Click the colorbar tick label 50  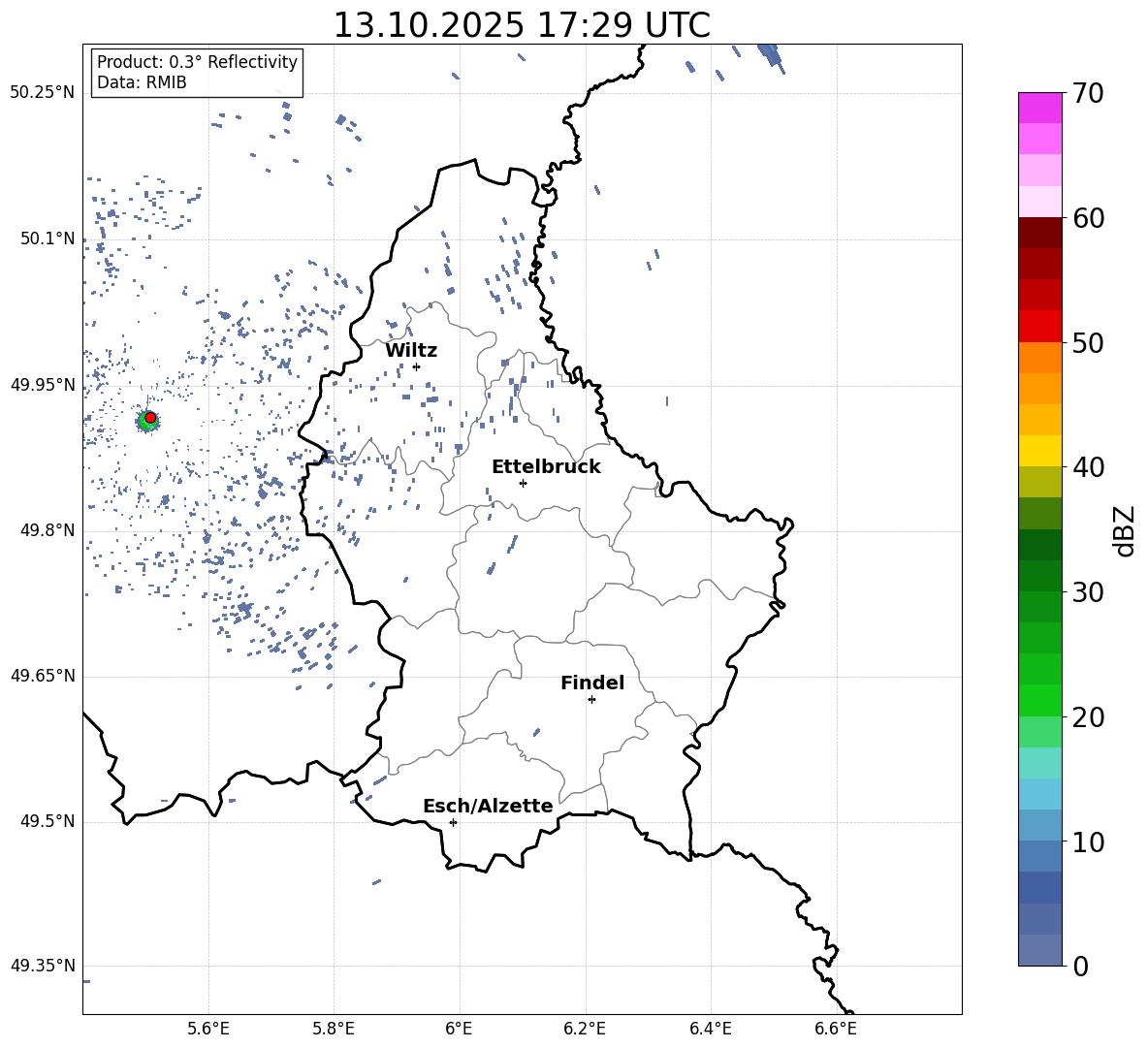(1088, 343)
